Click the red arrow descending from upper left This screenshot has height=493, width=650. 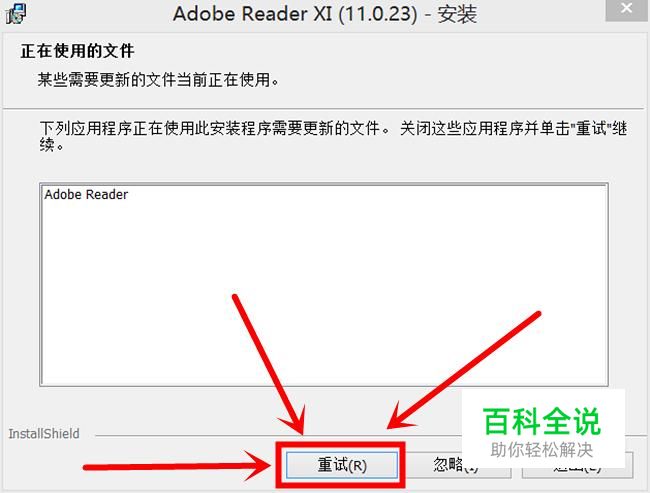(x=269, y=365)
